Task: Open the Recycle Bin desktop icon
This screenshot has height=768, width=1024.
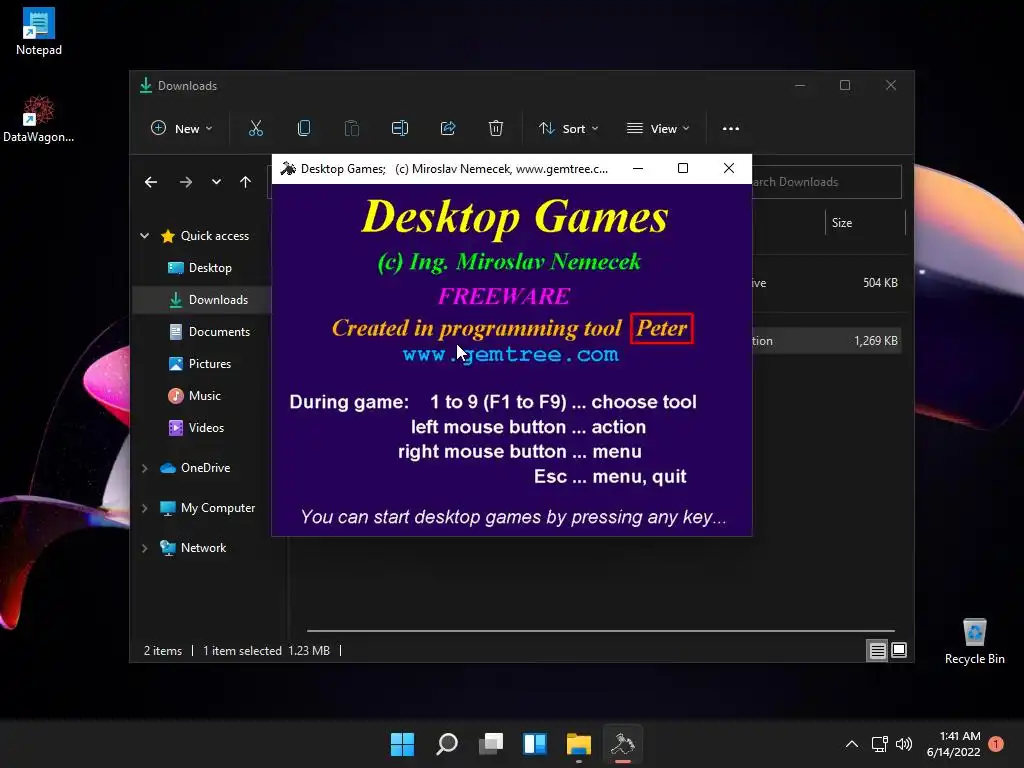Action: pos(974,641)
